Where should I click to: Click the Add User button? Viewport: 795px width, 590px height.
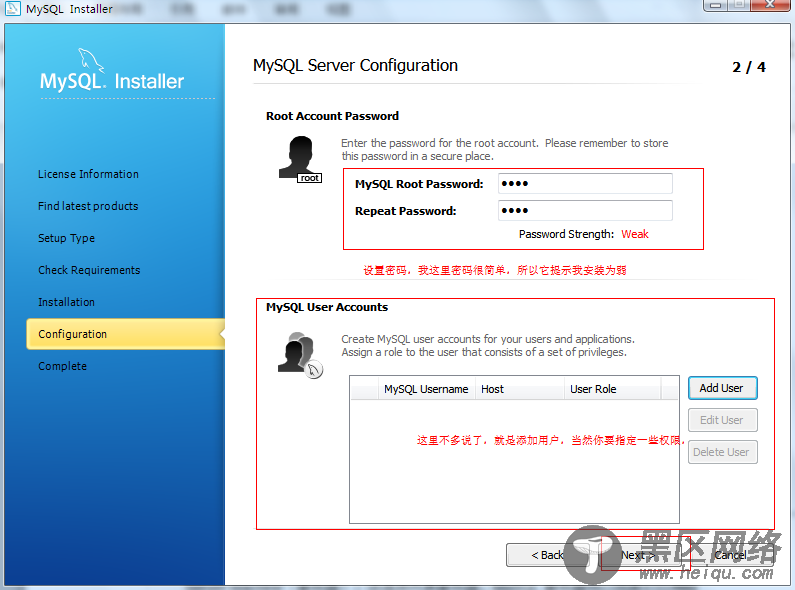coord(722,388)
